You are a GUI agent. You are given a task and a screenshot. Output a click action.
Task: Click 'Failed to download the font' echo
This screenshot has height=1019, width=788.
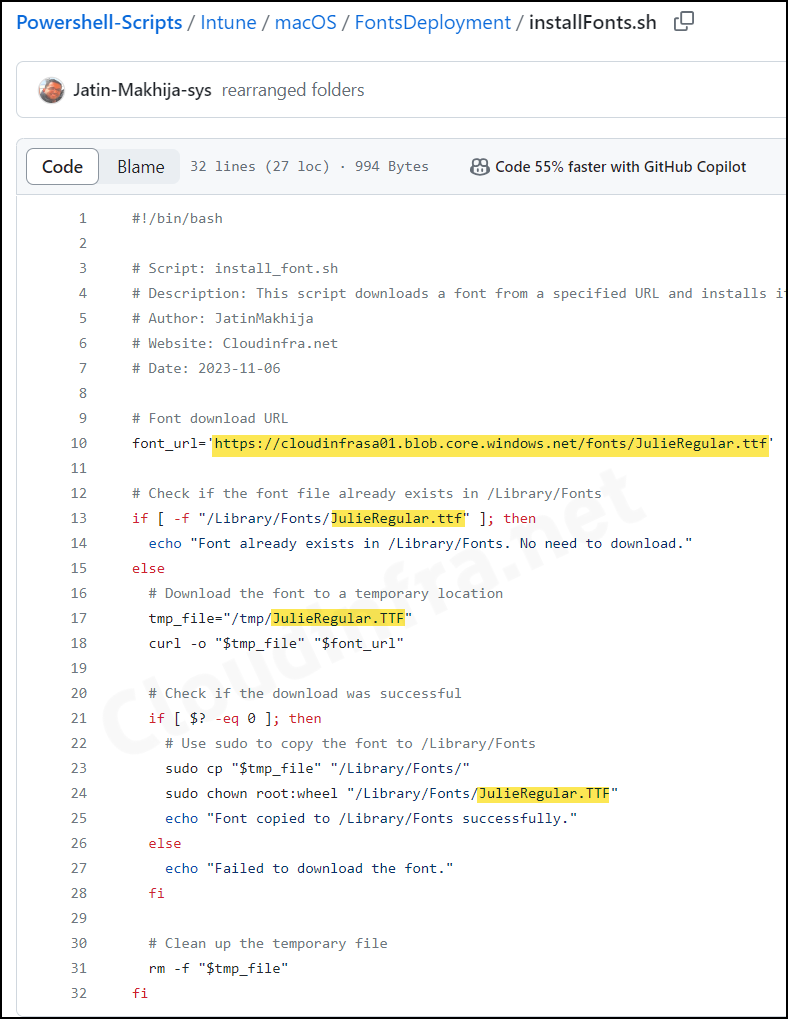pyautogui.click(x=309, y=868)
